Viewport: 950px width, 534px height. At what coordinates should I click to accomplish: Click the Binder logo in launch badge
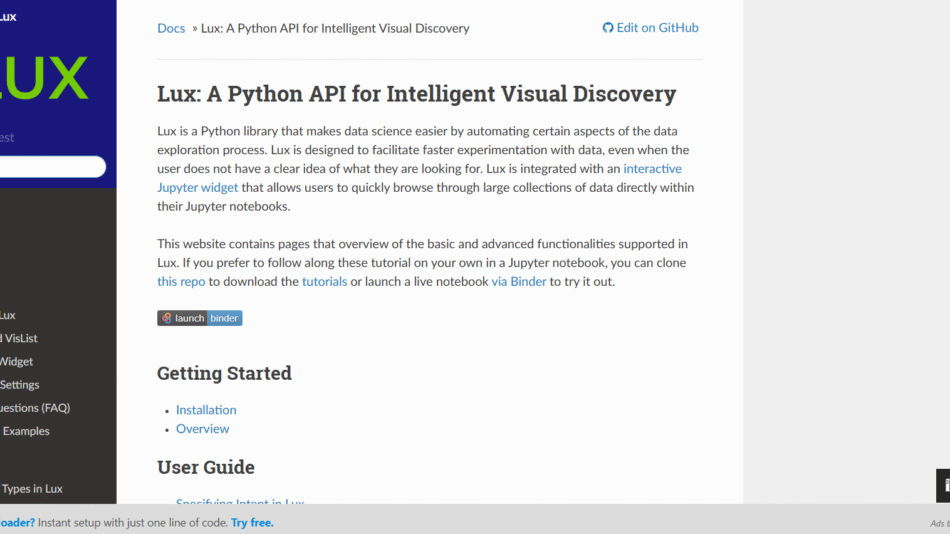(x=166, y=318)
